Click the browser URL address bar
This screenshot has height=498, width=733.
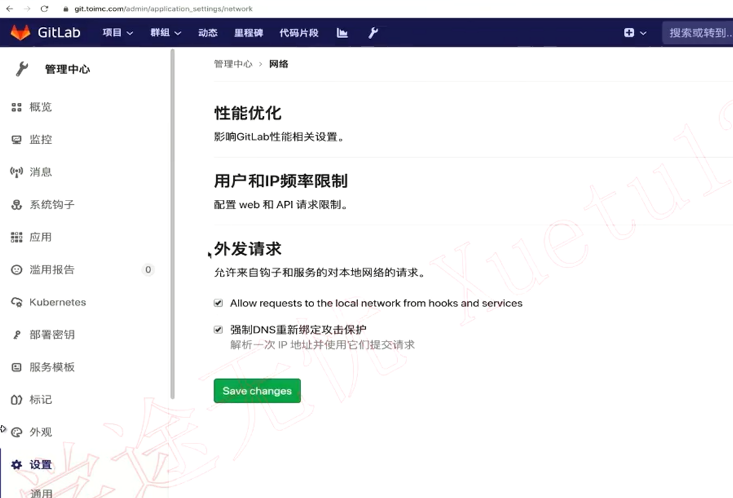164,9
